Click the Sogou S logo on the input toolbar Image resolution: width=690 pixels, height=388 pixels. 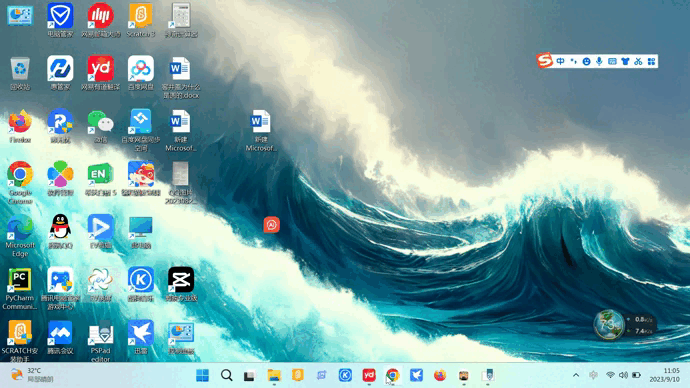545,60
